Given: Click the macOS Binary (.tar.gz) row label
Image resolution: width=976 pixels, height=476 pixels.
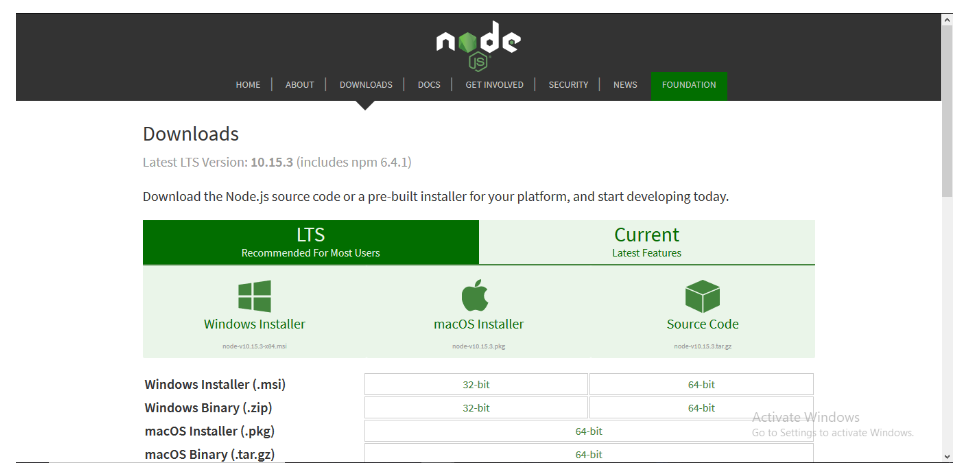Looking at the screenshot, I should 210,454.
